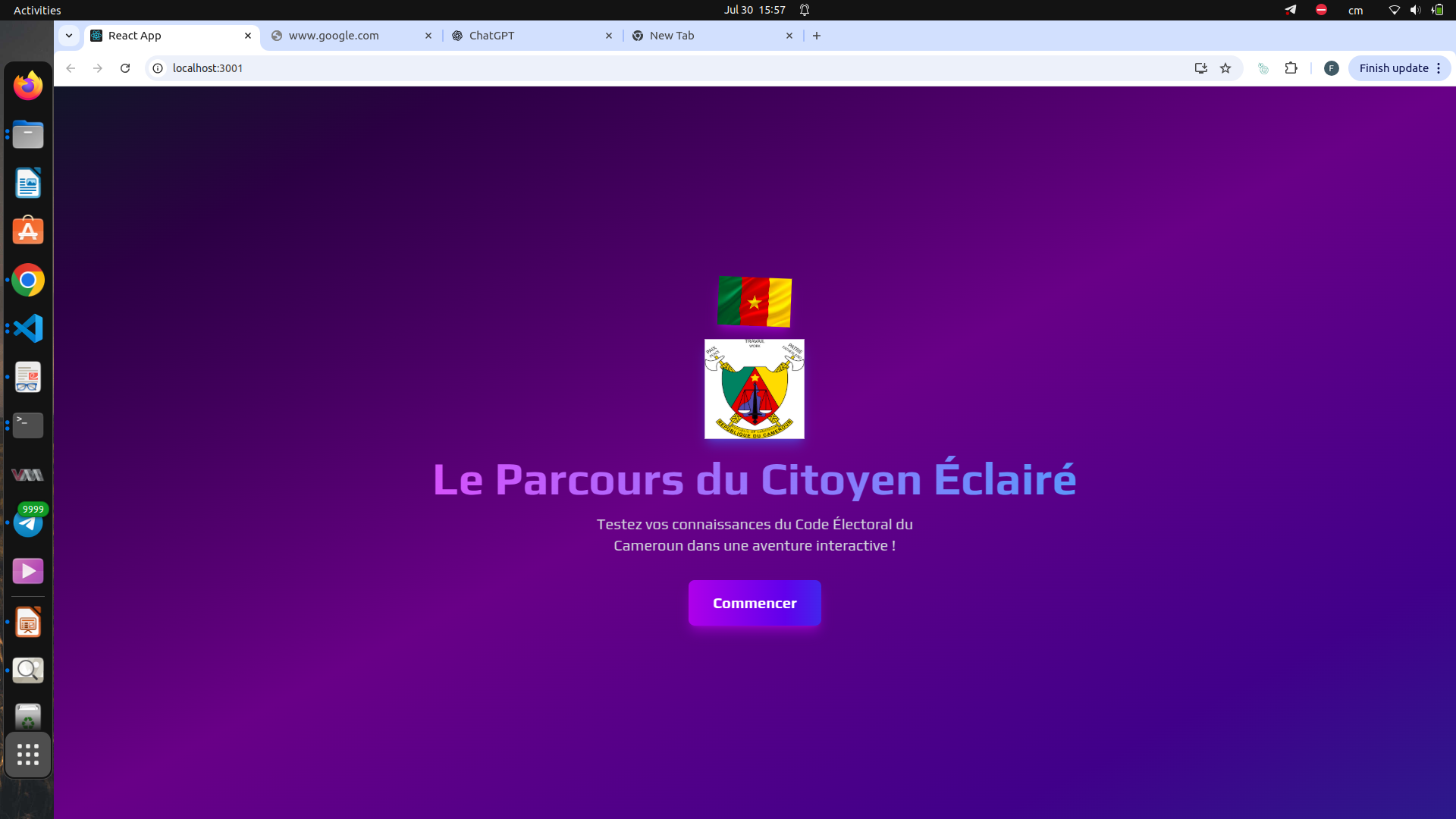This screenshot has height=819, width=1456.
Task: Close the New Tab tab
Action: (x=789, y=36)
